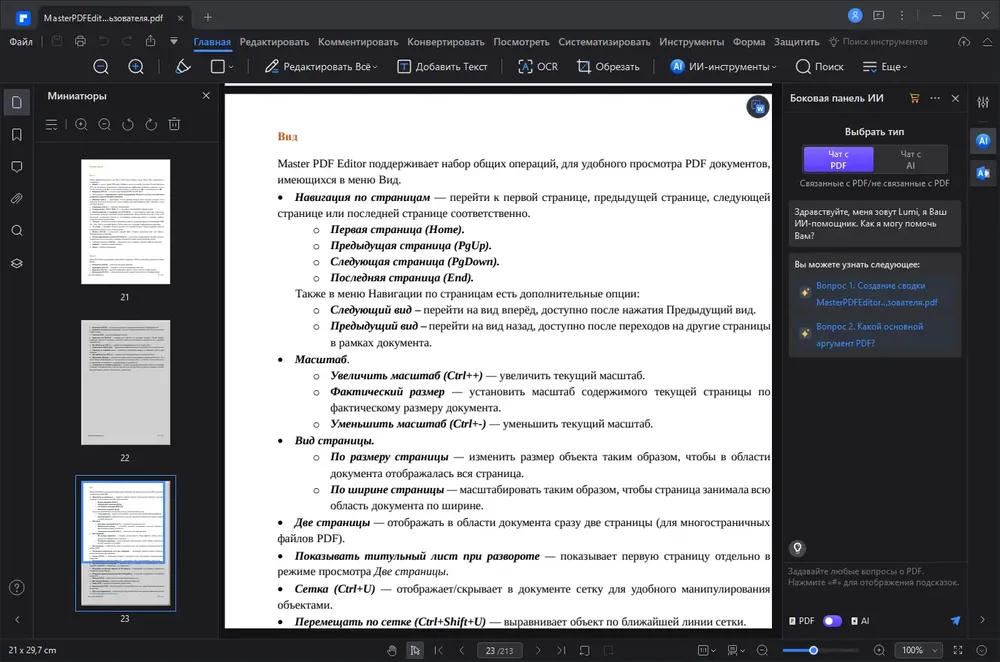Activate the hand pan tool in status bar

pyautogui.click(x=392, y=650)
